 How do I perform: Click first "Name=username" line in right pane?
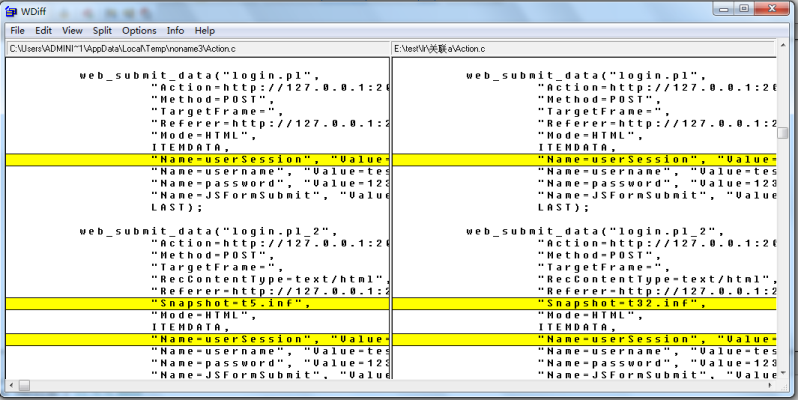pyautogui.click(x=657, y=172)
